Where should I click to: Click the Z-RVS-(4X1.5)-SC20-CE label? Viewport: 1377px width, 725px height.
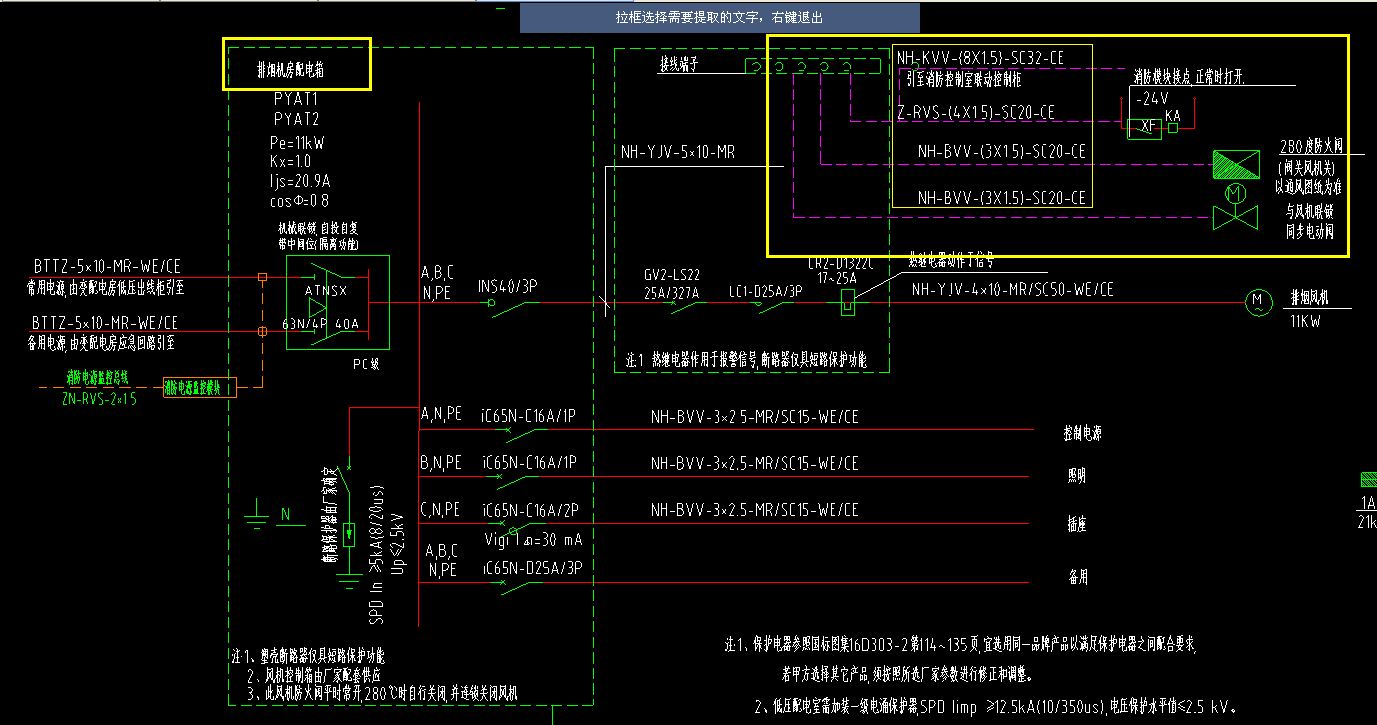coord(976,114)
